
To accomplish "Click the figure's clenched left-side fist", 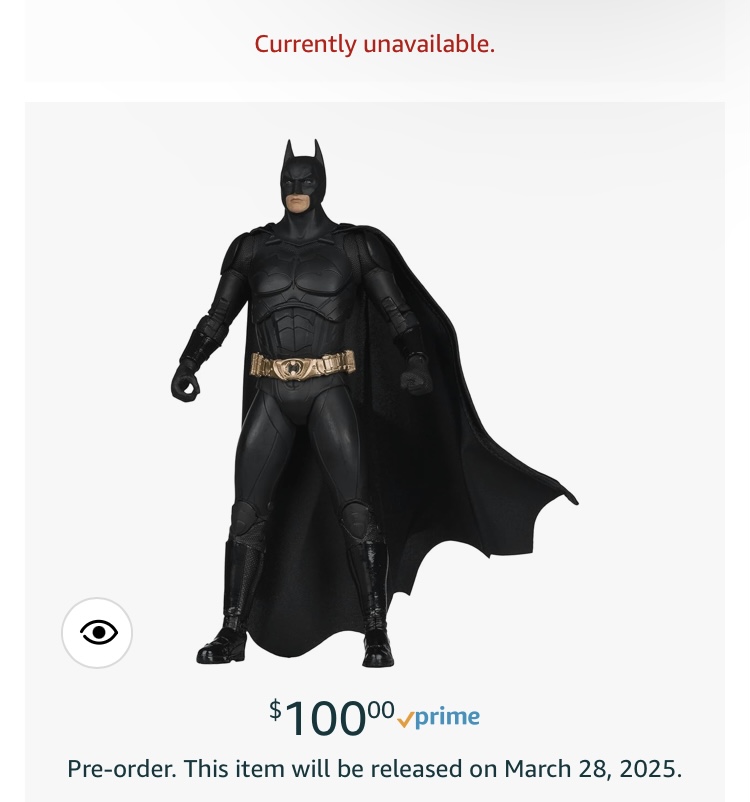I will [x=185, y=383].
